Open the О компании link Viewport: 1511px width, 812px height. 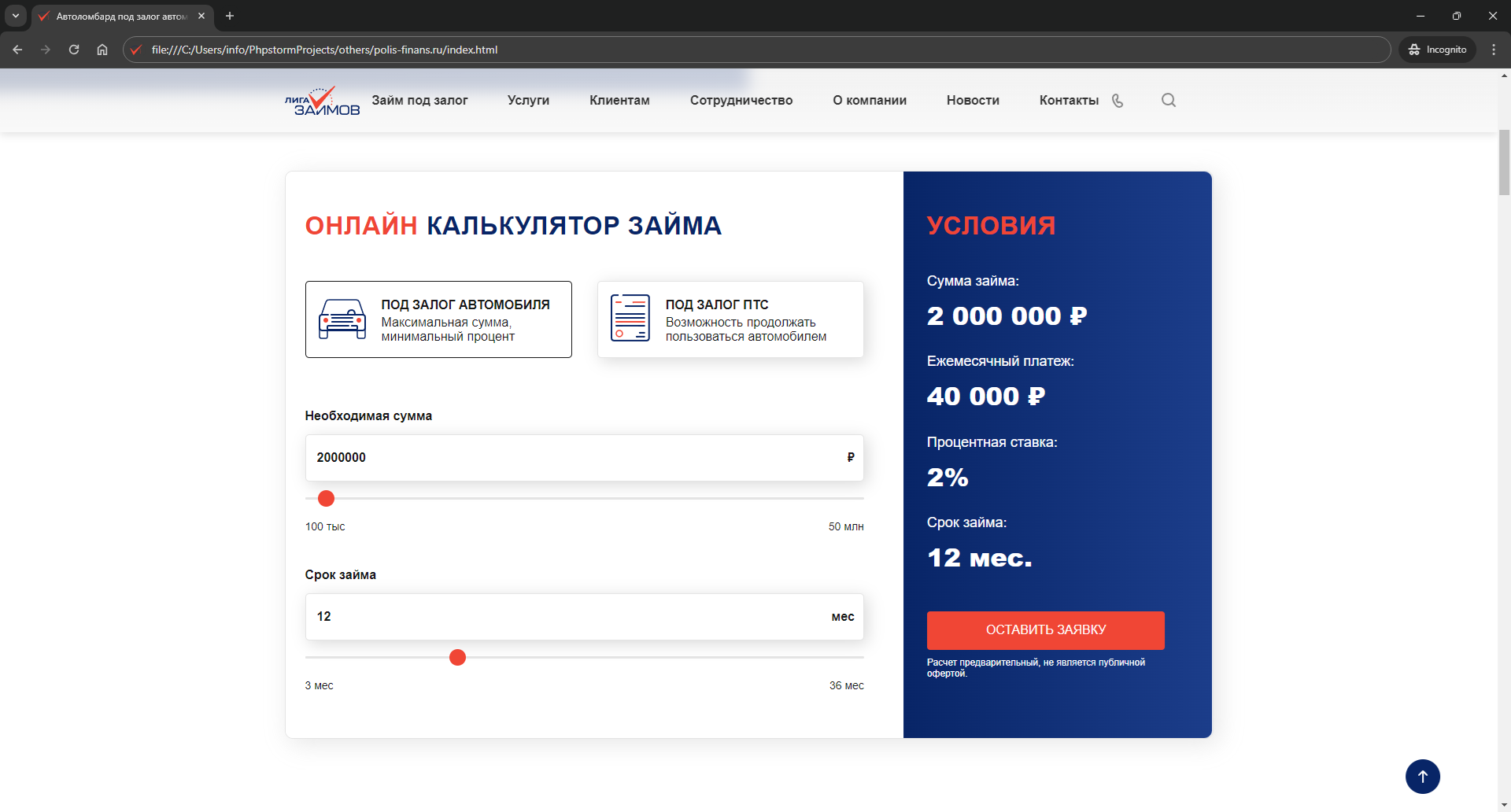870,101
